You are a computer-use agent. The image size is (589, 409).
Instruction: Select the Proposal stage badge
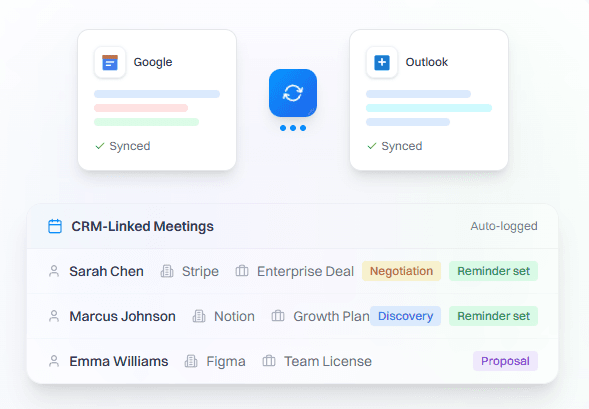[x=505, y=361]
